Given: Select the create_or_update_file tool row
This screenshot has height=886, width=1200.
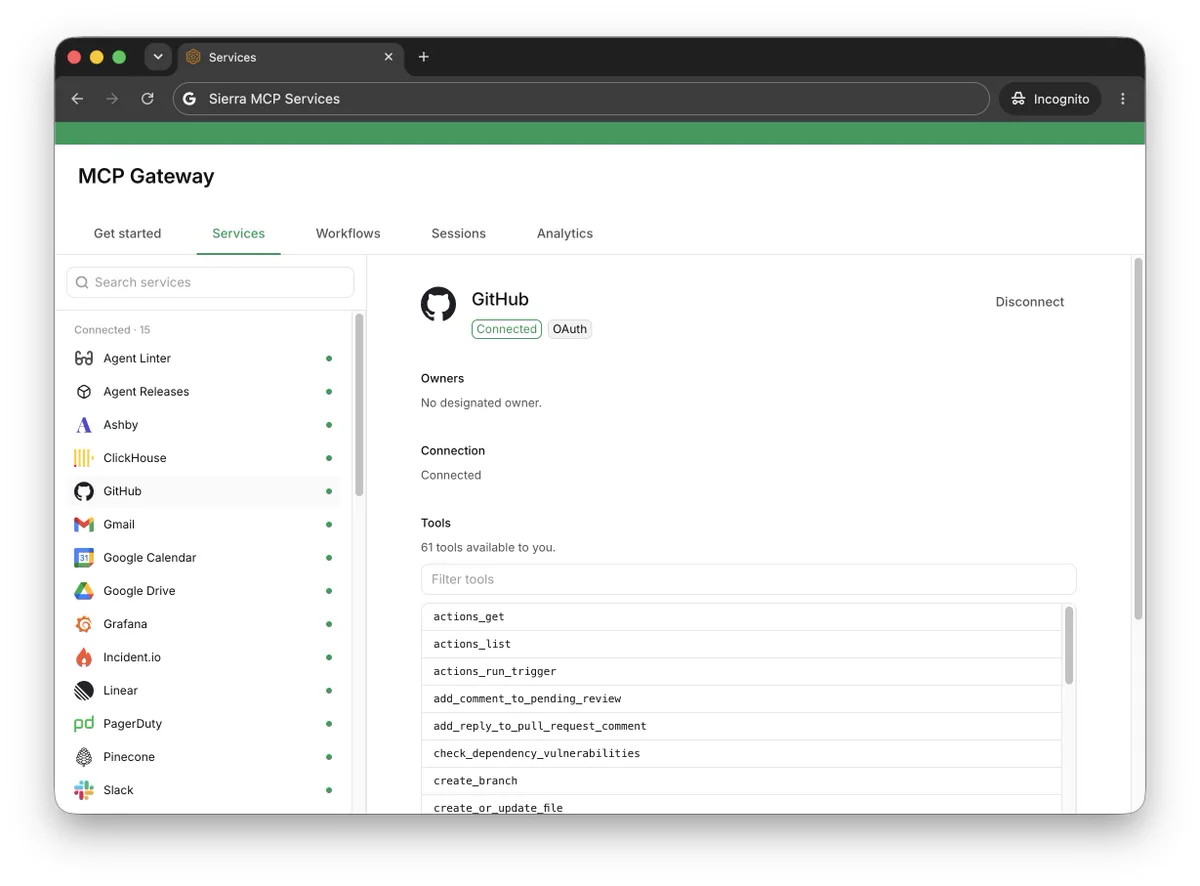Looking at the screenshot, I should (741, 806).
